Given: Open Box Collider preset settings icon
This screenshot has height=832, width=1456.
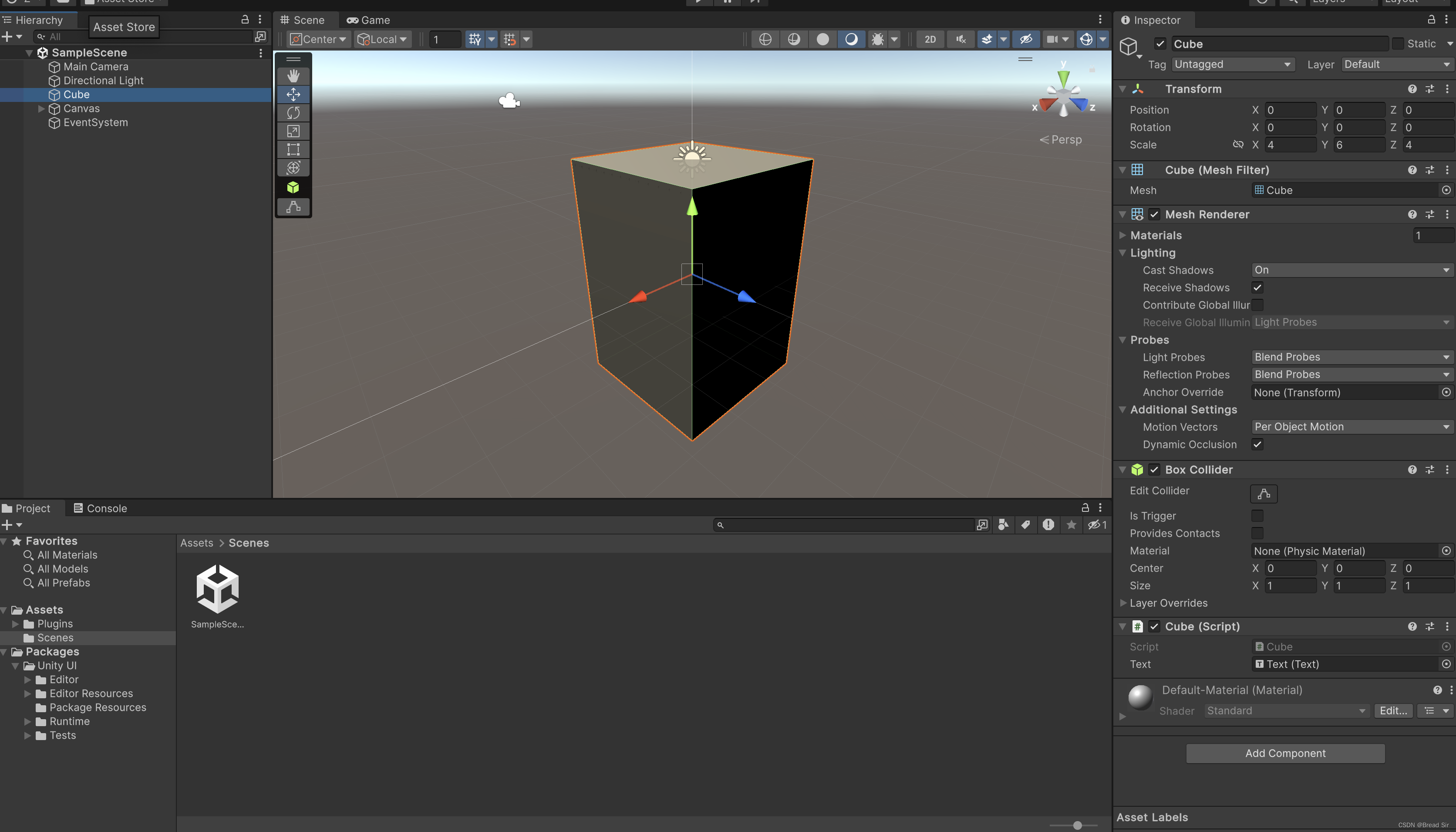Looking at the screenshot, I should [1430, 469].
